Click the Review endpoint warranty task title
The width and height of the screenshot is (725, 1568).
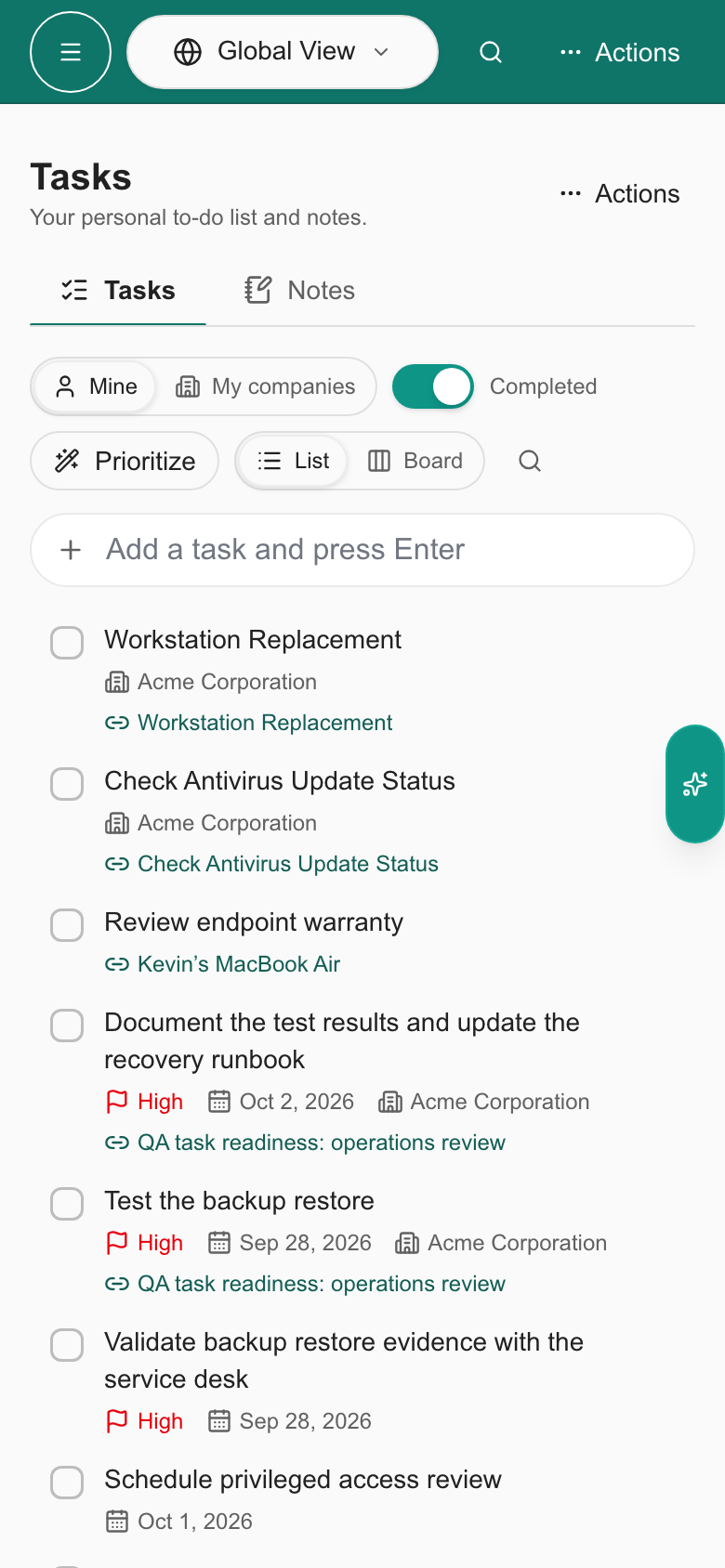[x=254, y=922]
